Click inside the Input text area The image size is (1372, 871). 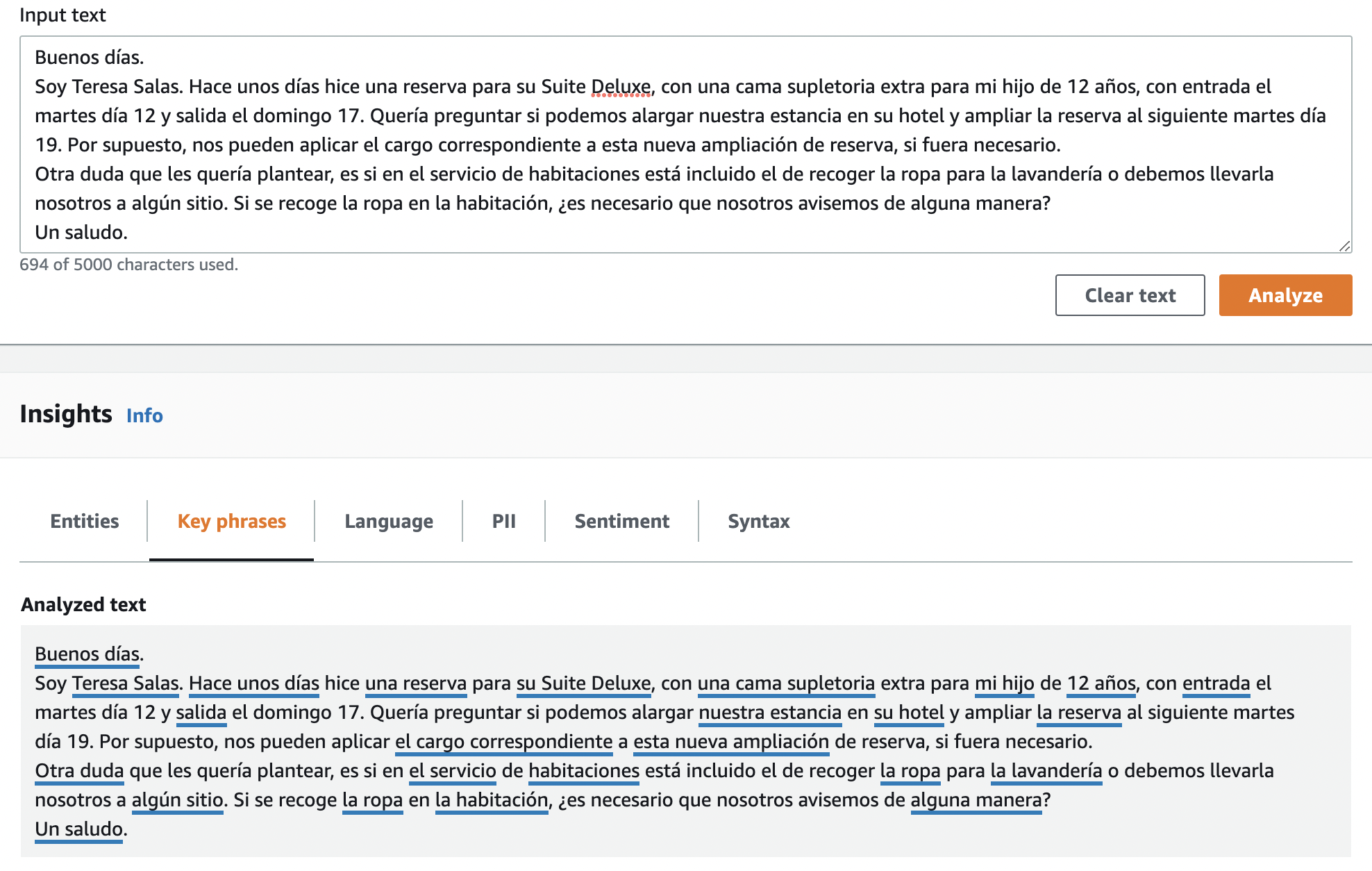click(685, 144)
